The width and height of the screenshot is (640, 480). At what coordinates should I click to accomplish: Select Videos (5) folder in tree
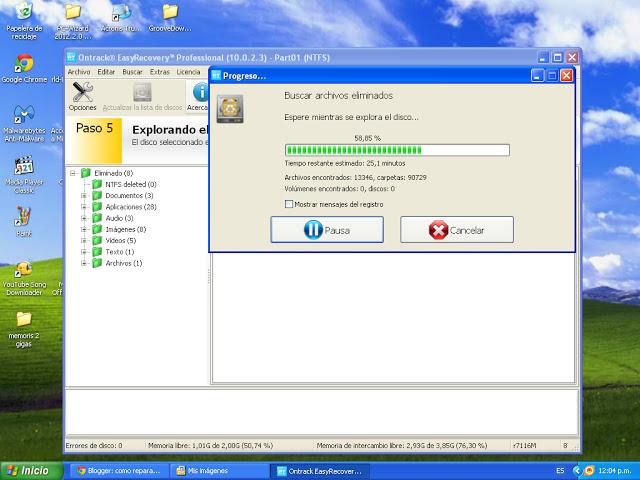pos(120,241)
